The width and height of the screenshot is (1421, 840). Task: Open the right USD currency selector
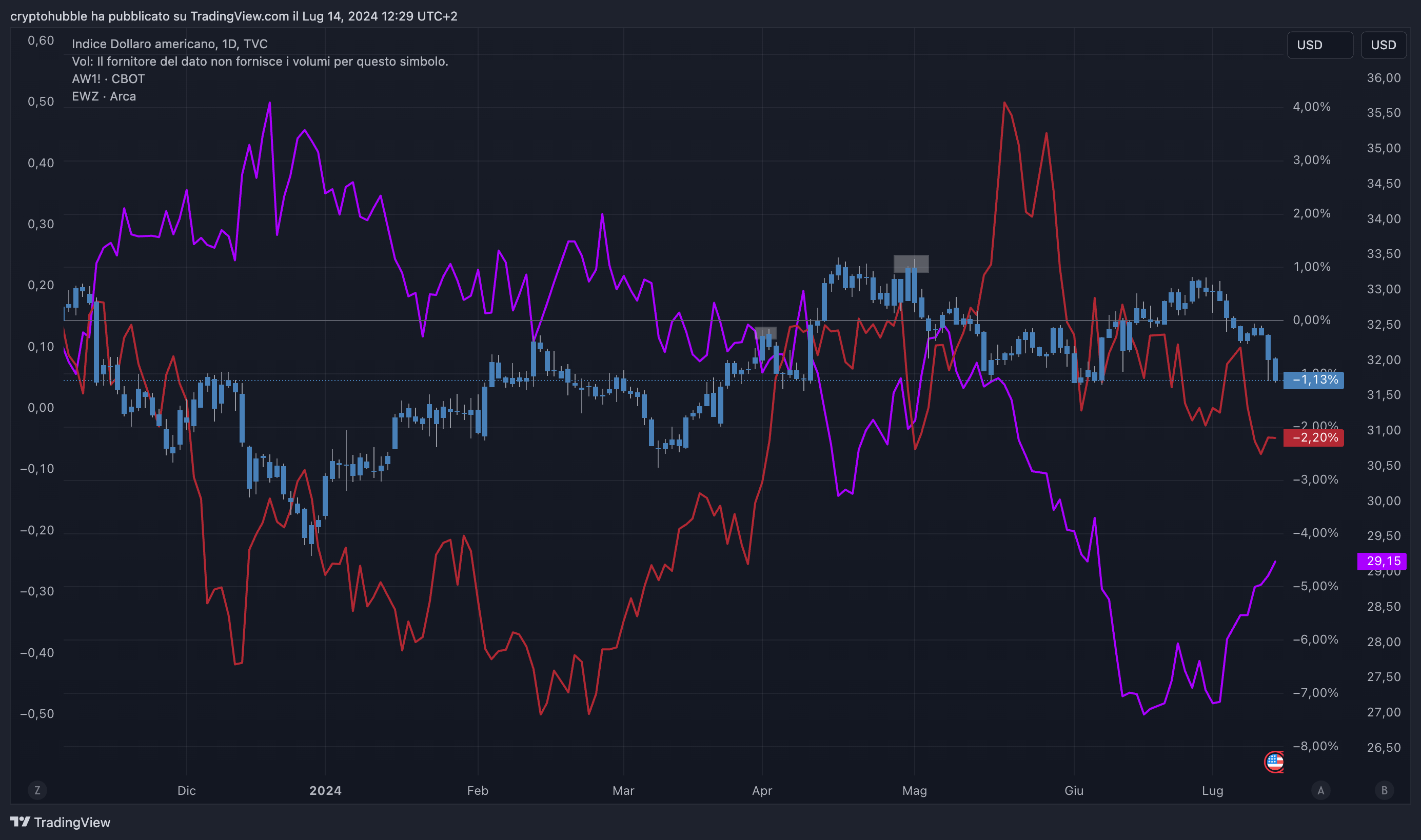tap(1384, 45)
